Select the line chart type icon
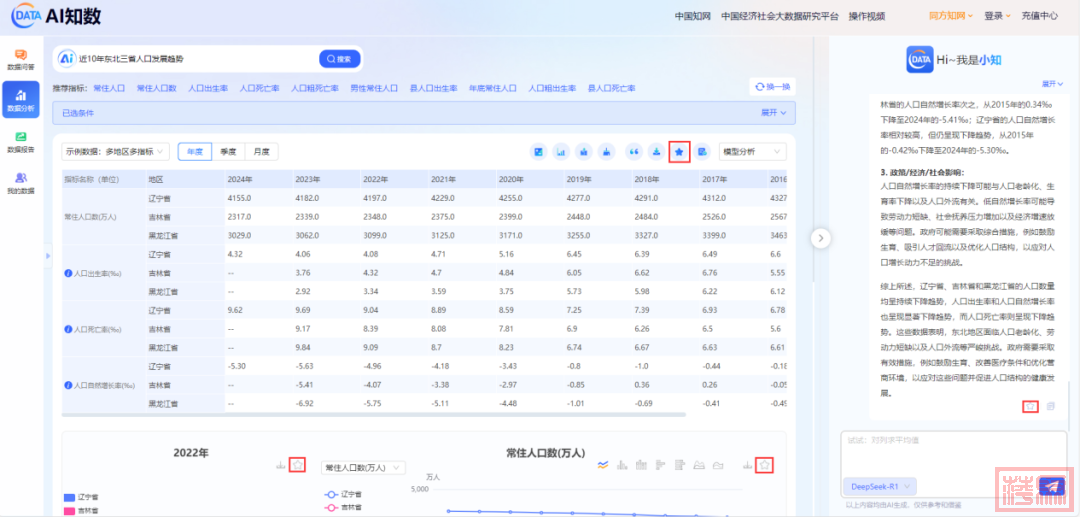The image size is (1080, 517). click(603, 465)
